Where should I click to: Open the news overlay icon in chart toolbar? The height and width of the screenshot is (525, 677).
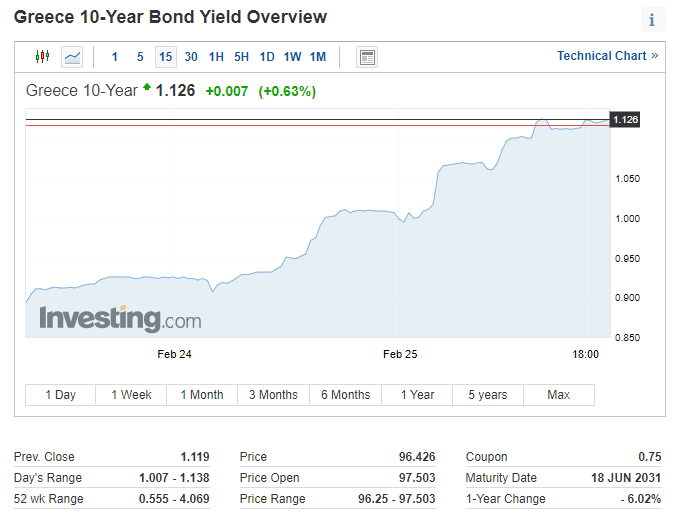(367, 57)
